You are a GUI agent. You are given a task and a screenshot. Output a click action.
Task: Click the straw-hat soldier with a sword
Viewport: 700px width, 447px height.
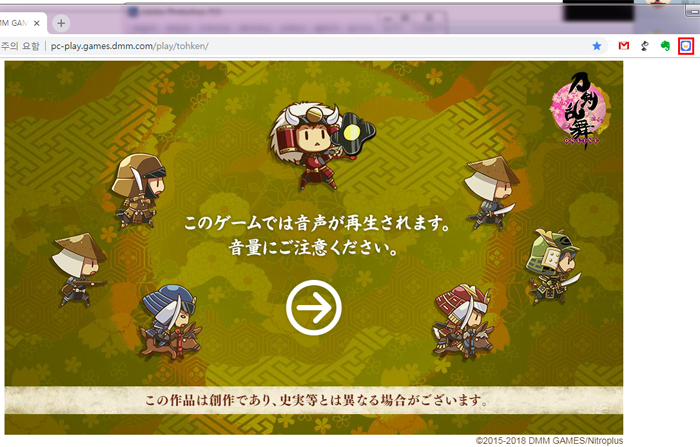click(491, 193)
